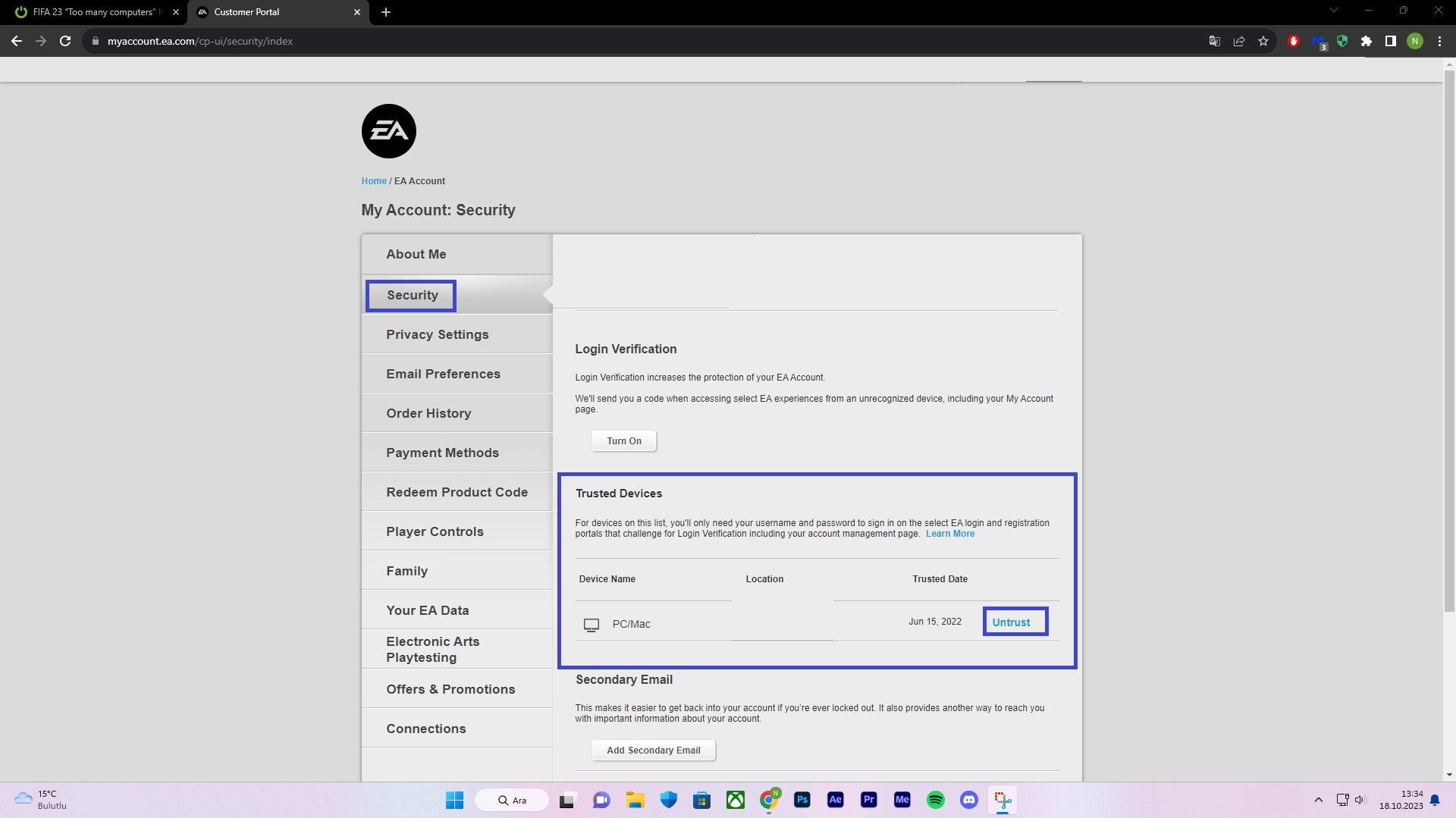Open Discord from the taskbar

[x=969, y=800]
